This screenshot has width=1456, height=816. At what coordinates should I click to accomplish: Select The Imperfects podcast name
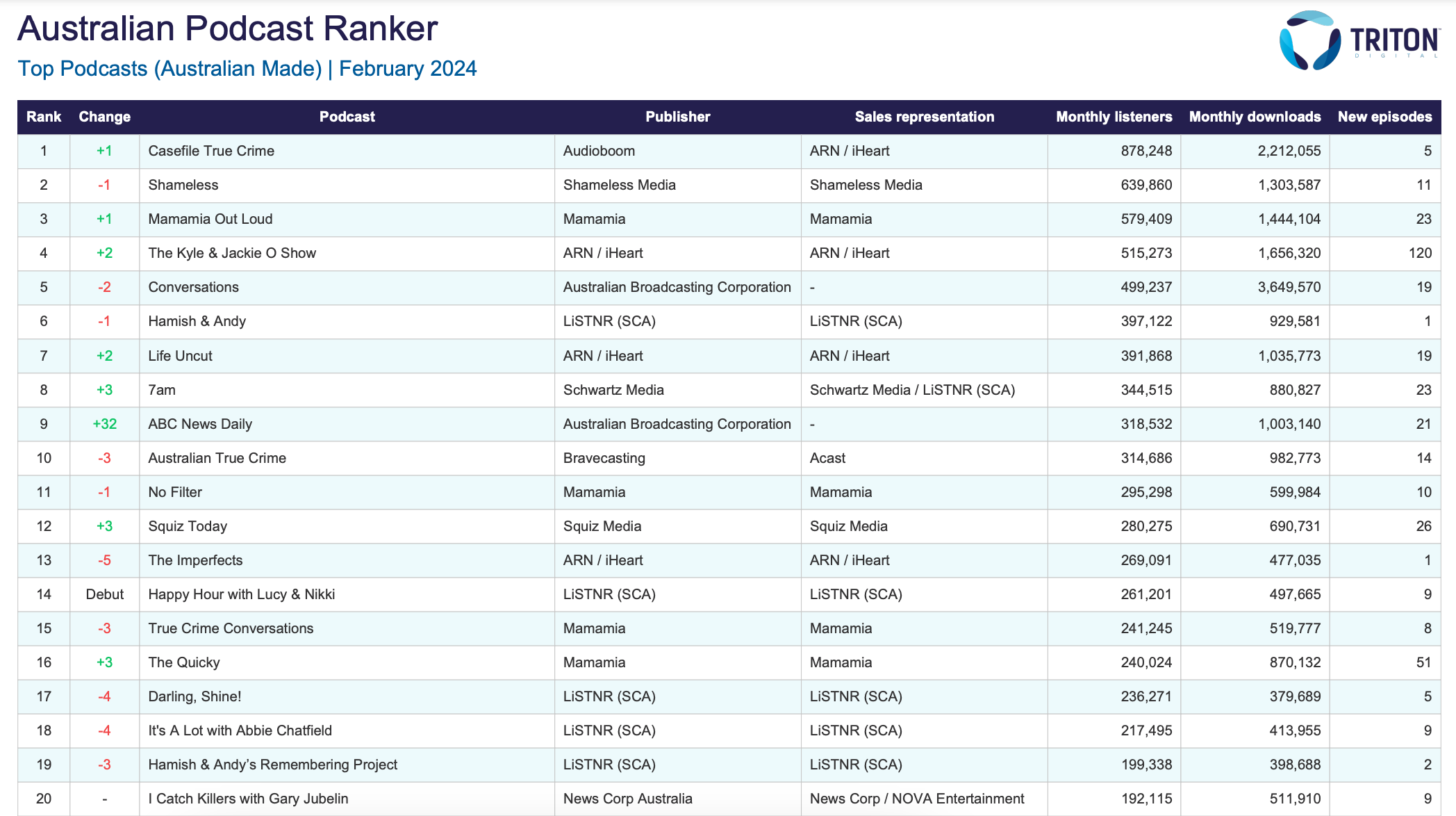195,560
